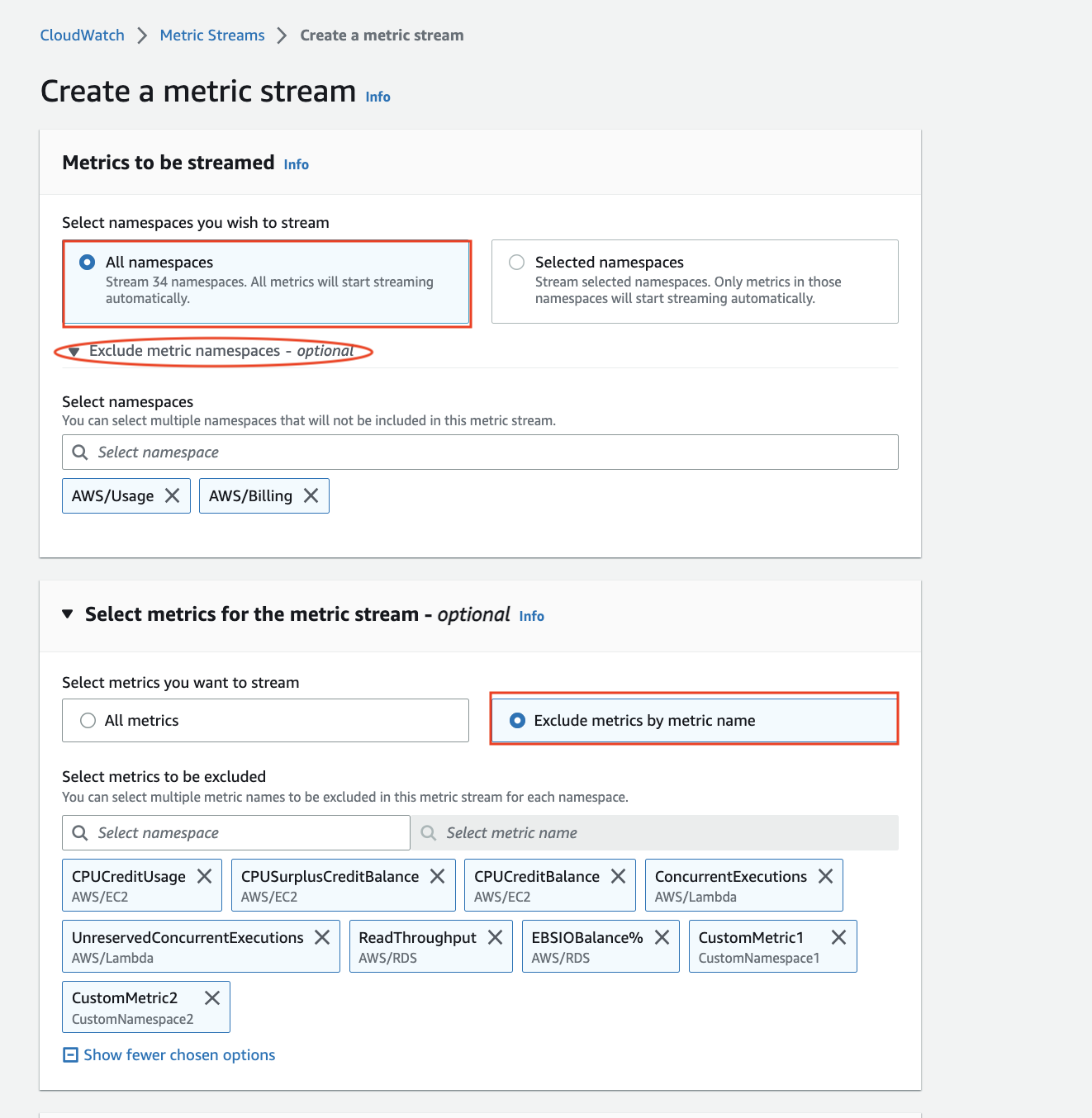Remove CPUCreditUsage from excluded metrics
1092x1118 pixels.
tap(205, 876)
